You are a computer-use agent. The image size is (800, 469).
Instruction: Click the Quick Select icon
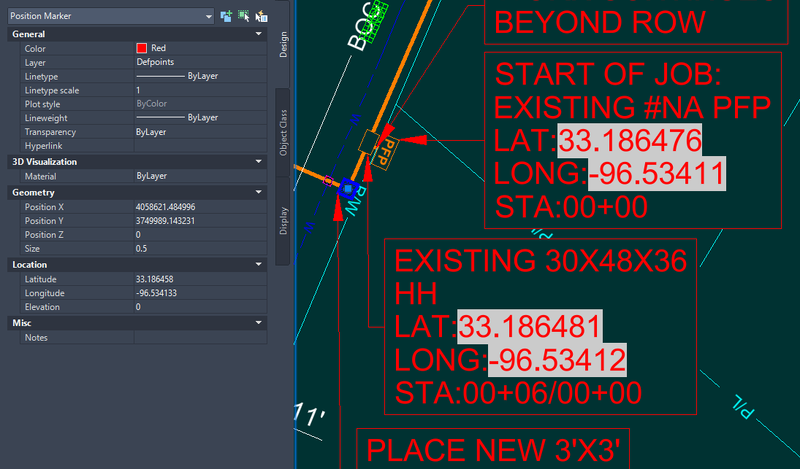260,16
